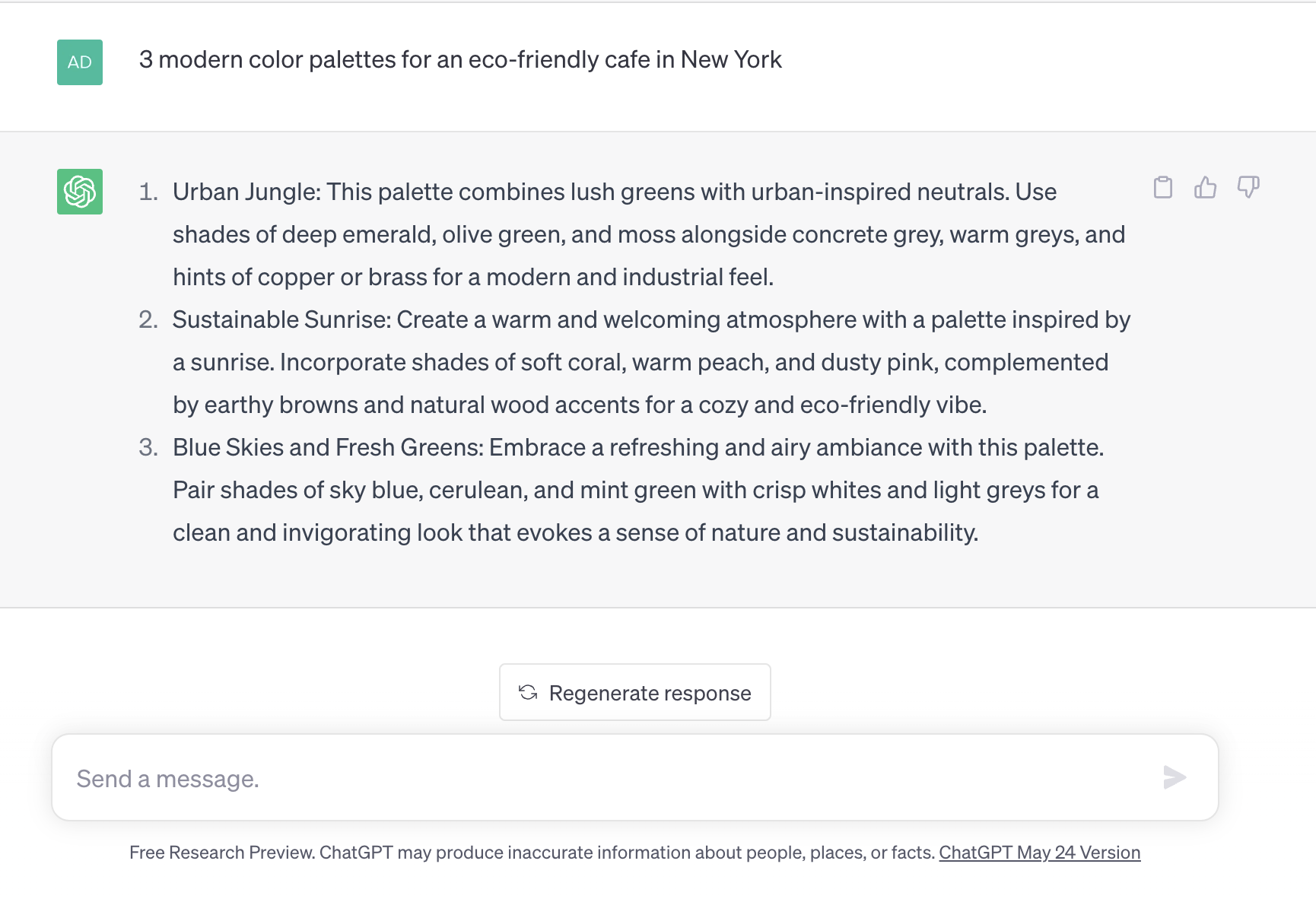The width and height of the screenshot is (1316, 899).
Task: Click the line starting clean and invigorating
Action: (575, 532)
